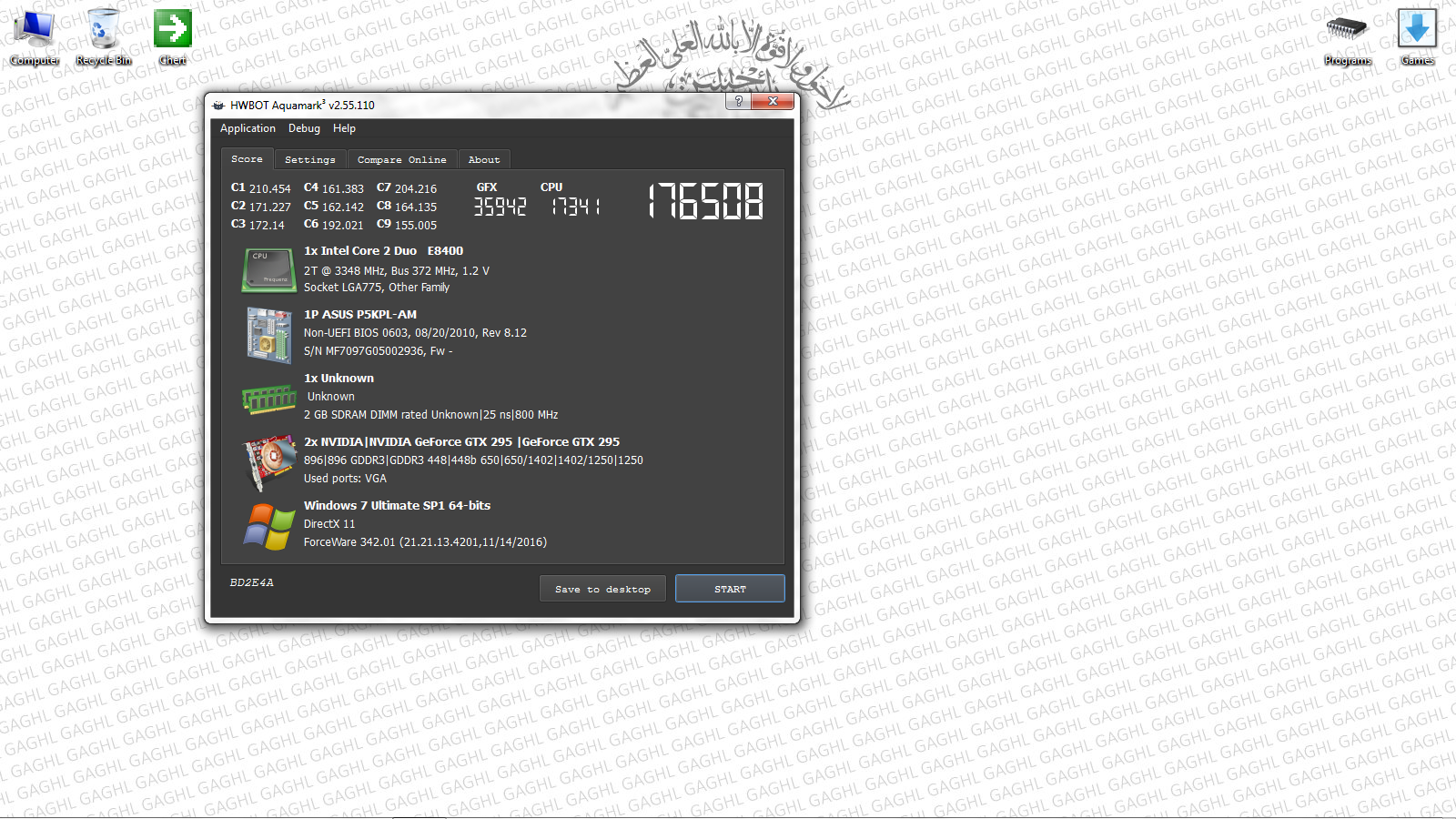The width and height of the screenshot is (1456, 819).
Task: Click the C8 value 164.135
Action: 416,207
